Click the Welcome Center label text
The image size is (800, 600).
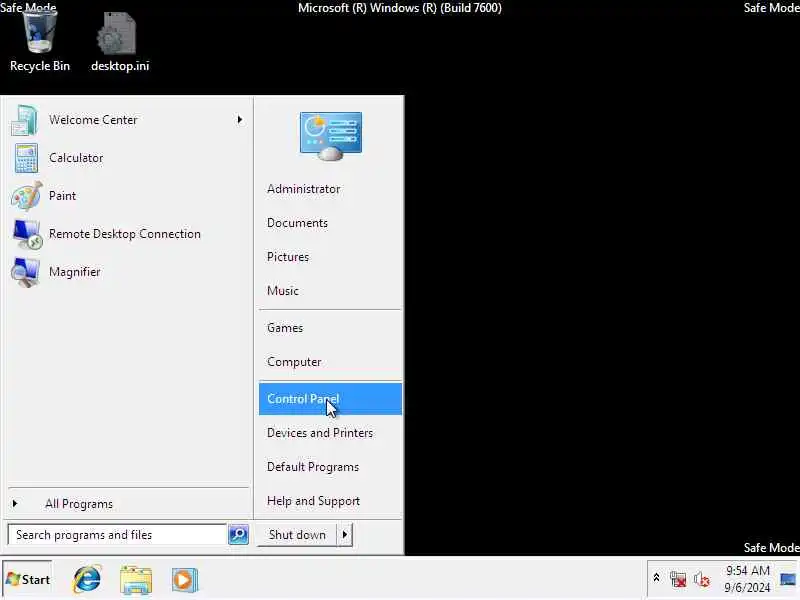(x=93, y=120)
